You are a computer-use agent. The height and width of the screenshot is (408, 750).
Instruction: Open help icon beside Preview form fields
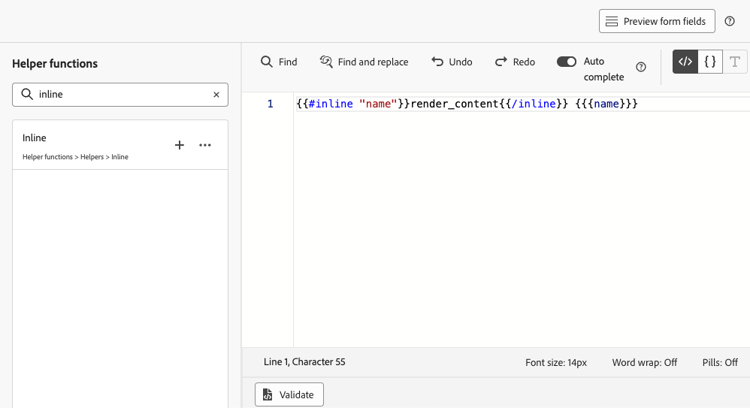click(729, 21)
